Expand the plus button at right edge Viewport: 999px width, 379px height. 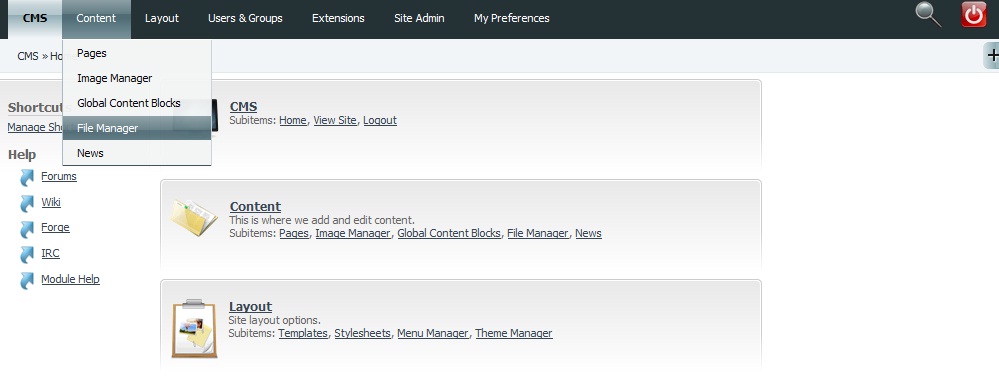(x=991, y=55)
